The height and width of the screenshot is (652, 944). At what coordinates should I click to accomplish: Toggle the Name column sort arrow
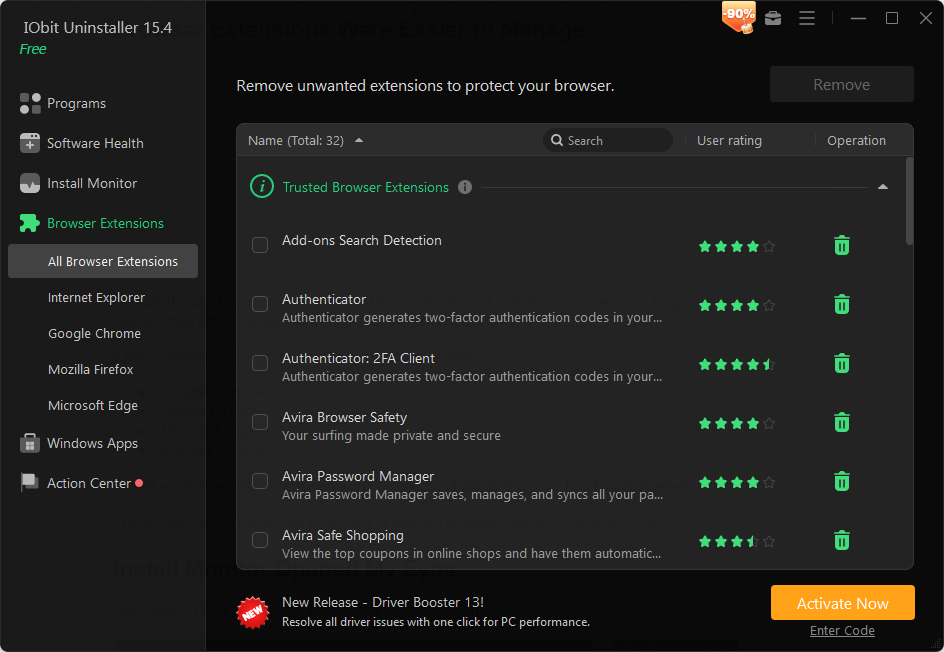pyautogui.click(x=359, y=140)
